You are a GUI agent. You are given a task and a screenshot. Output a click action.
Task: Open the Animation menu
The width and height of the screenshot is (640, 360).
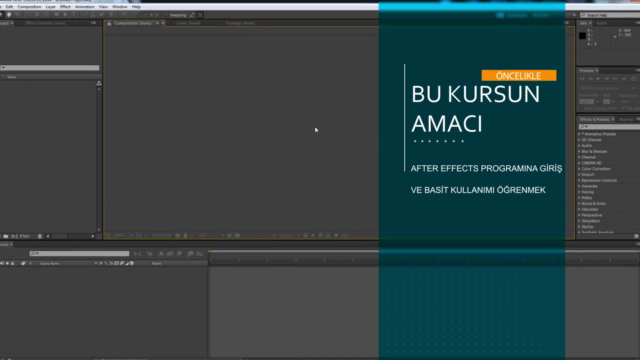pyautogui.click(x=85, y=7)
